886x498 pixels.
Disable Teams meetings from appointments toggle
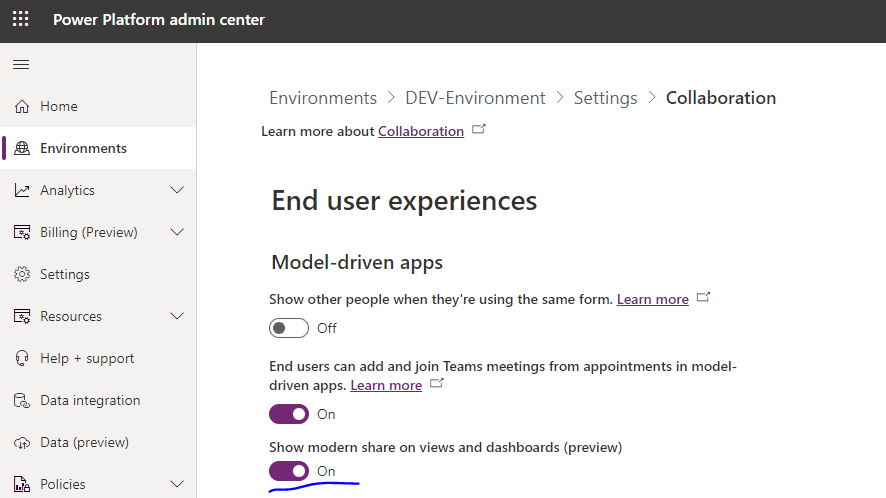click(x=289, y=414)
